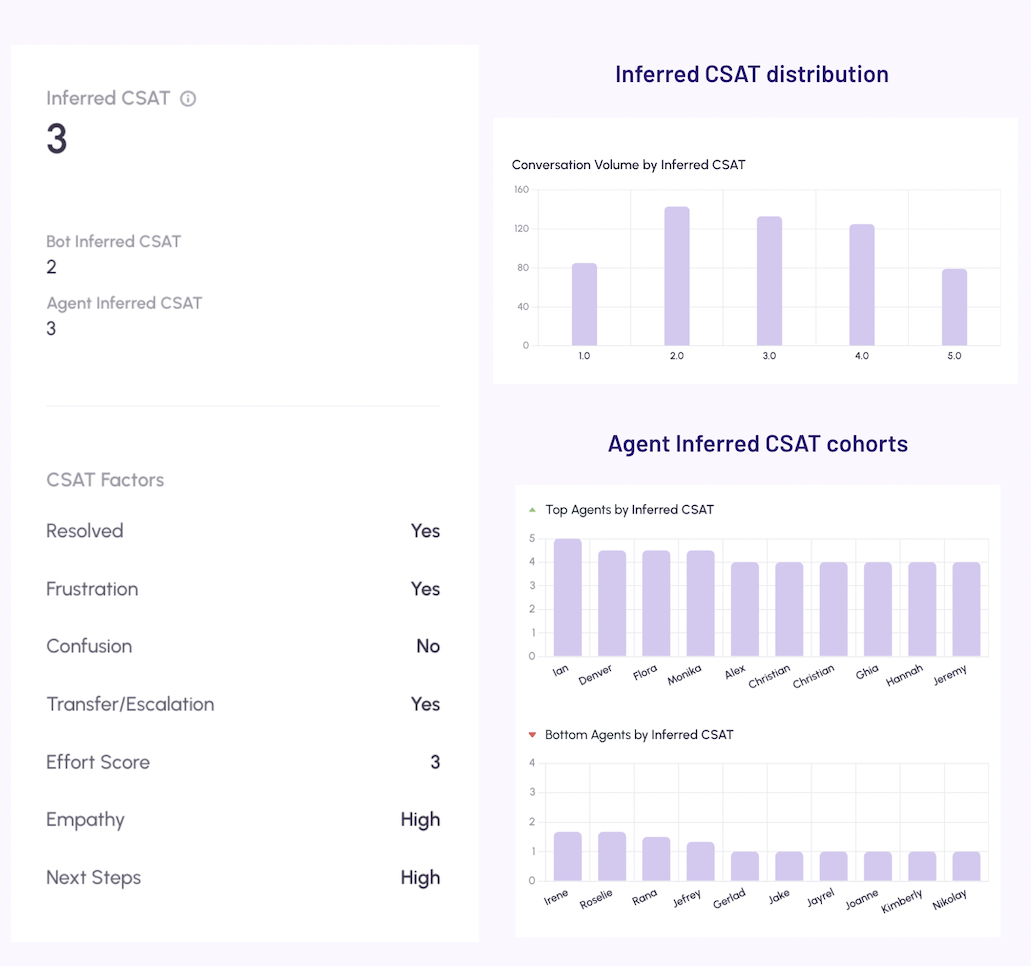
Task: Click the 1.0 bar in the distribution chart
Action: 584,304
